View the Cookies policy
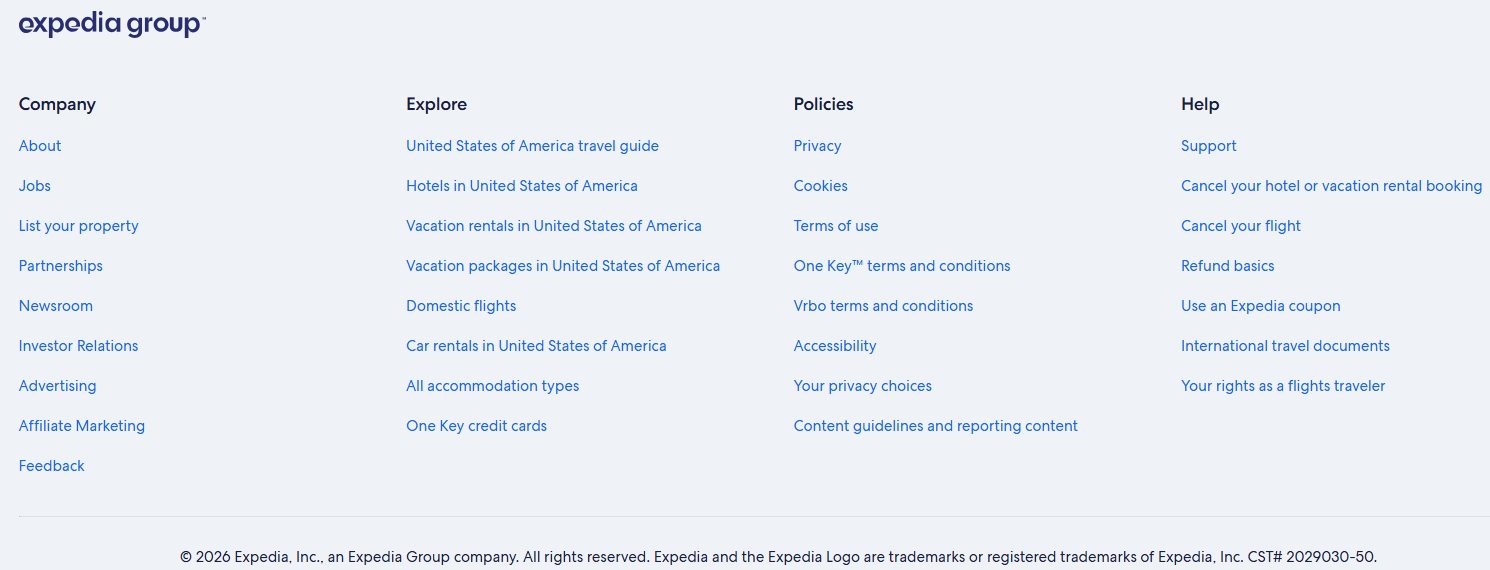Screen dimensions: 1490x570 821,186
